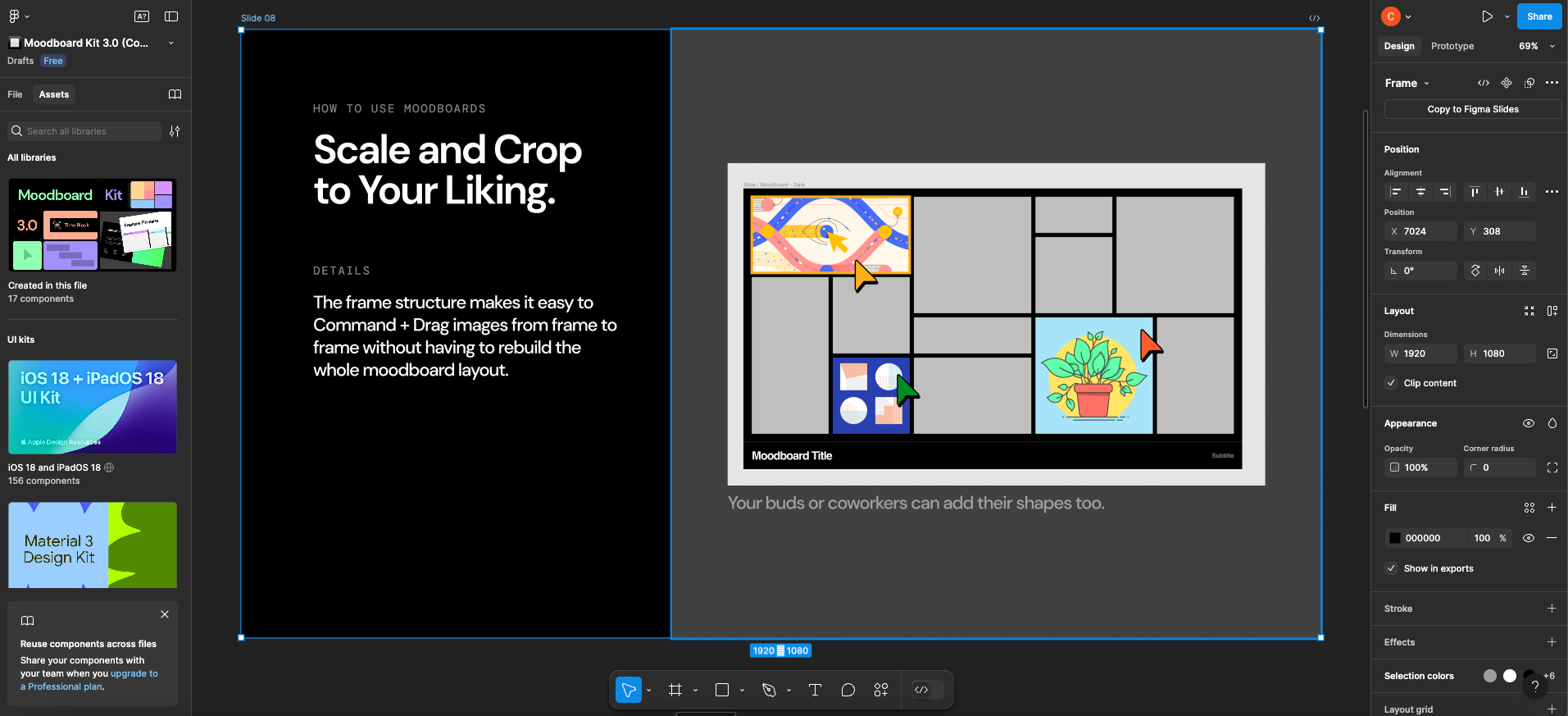The height and width of the screenshot is (716, 1568).
Task: Follow the upgrade to Professional plan link
Action: [89, 680]
